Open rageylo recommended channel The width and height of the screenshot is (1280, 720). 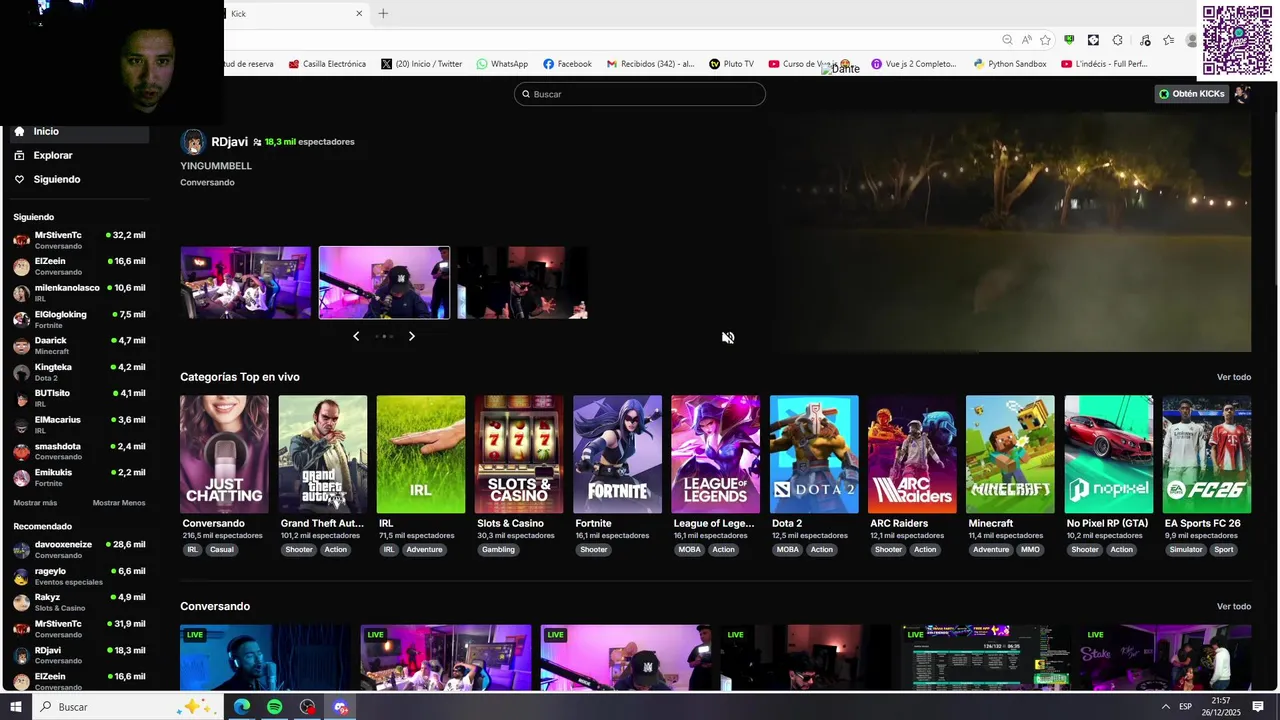(x=80, y=576)
